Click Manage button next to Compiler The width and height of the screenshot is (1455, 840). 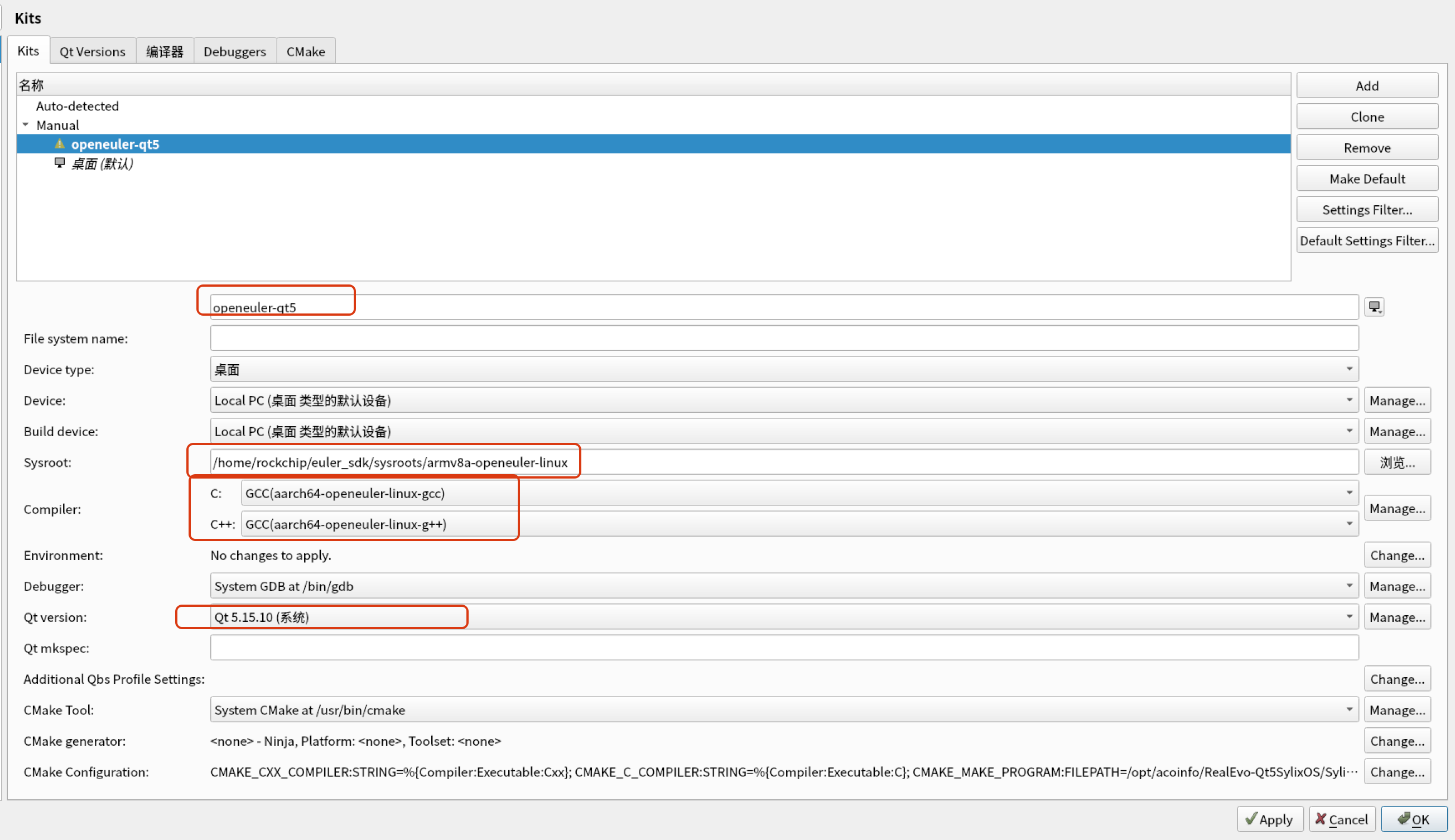point(1397,508)
